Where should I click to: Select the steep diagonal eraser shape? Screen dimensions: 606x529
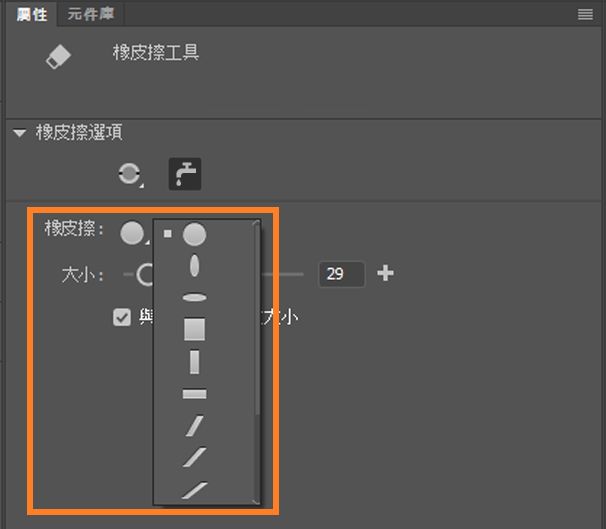pyautogui.click(x=194, y=426)
